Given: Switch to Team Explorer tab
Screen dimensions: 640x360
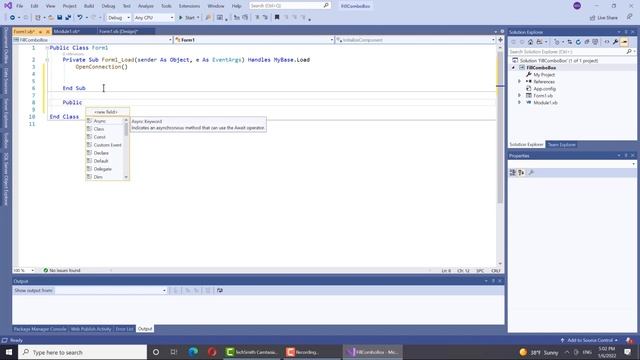Looking at the screenshot, I should [561, 145].
